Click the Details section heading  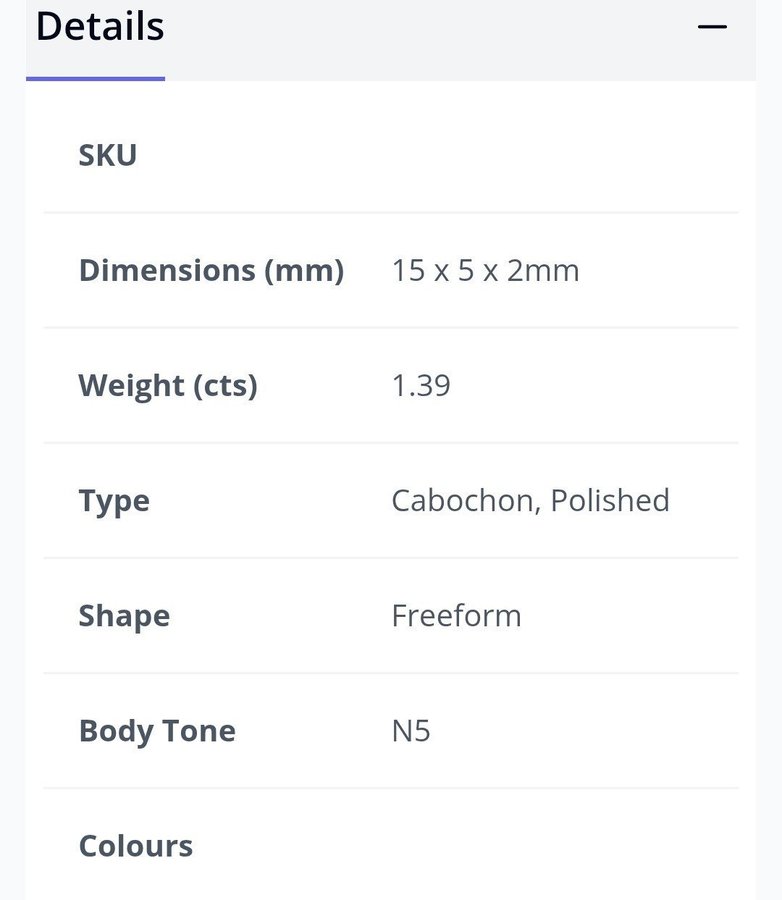click(100, 26)
